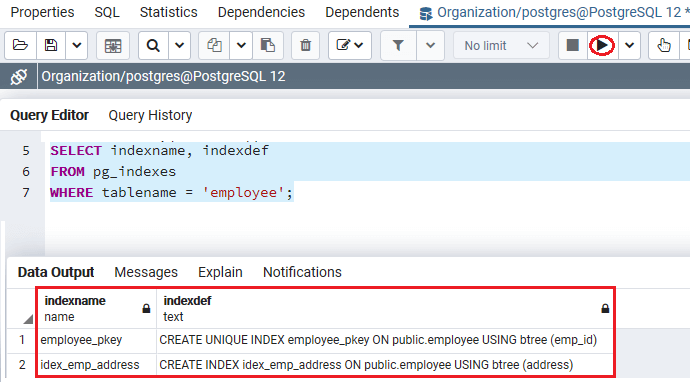Switch to Properties tab
This screenshot has height=382, width=690.
point(42,12)
